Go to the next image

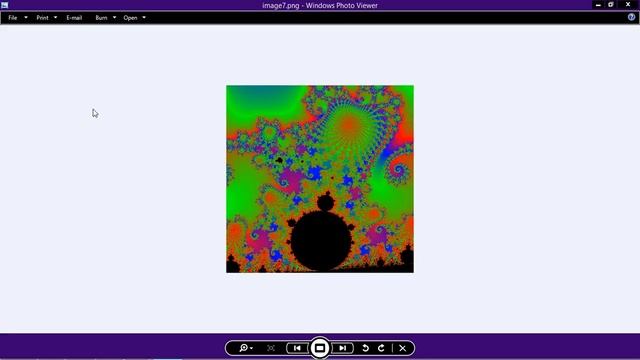[x=342, y=348]
